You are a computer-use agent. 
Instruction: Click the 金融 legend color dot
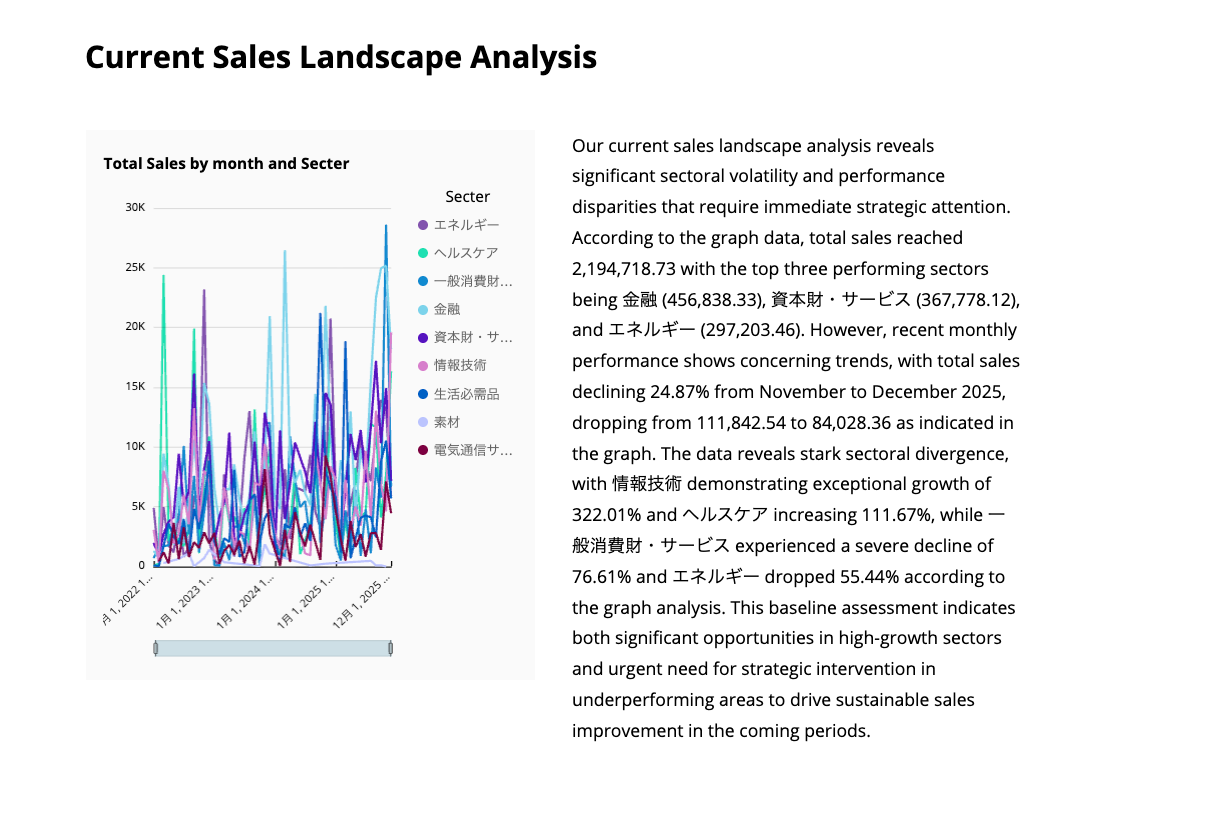coord(425,309)
